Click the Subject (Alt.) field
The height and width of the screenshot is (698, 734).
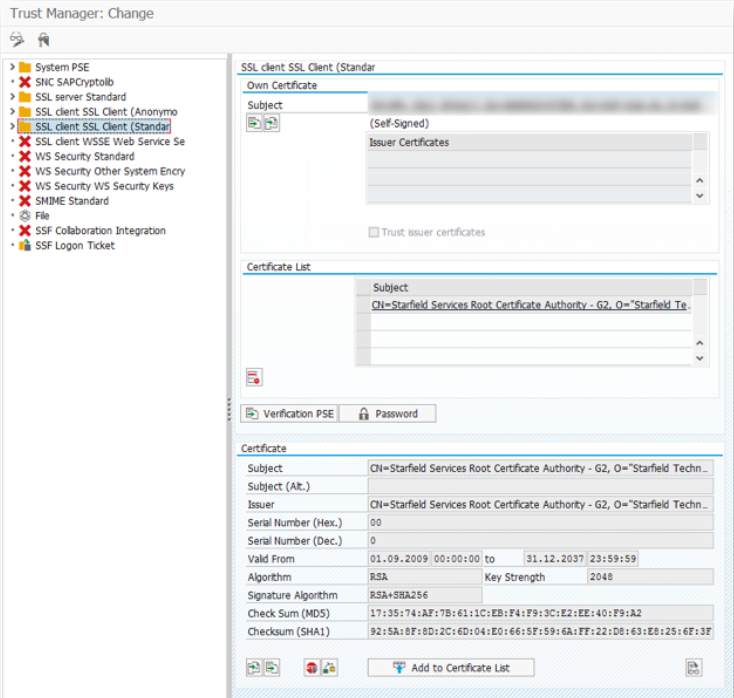tap(541, 486)
